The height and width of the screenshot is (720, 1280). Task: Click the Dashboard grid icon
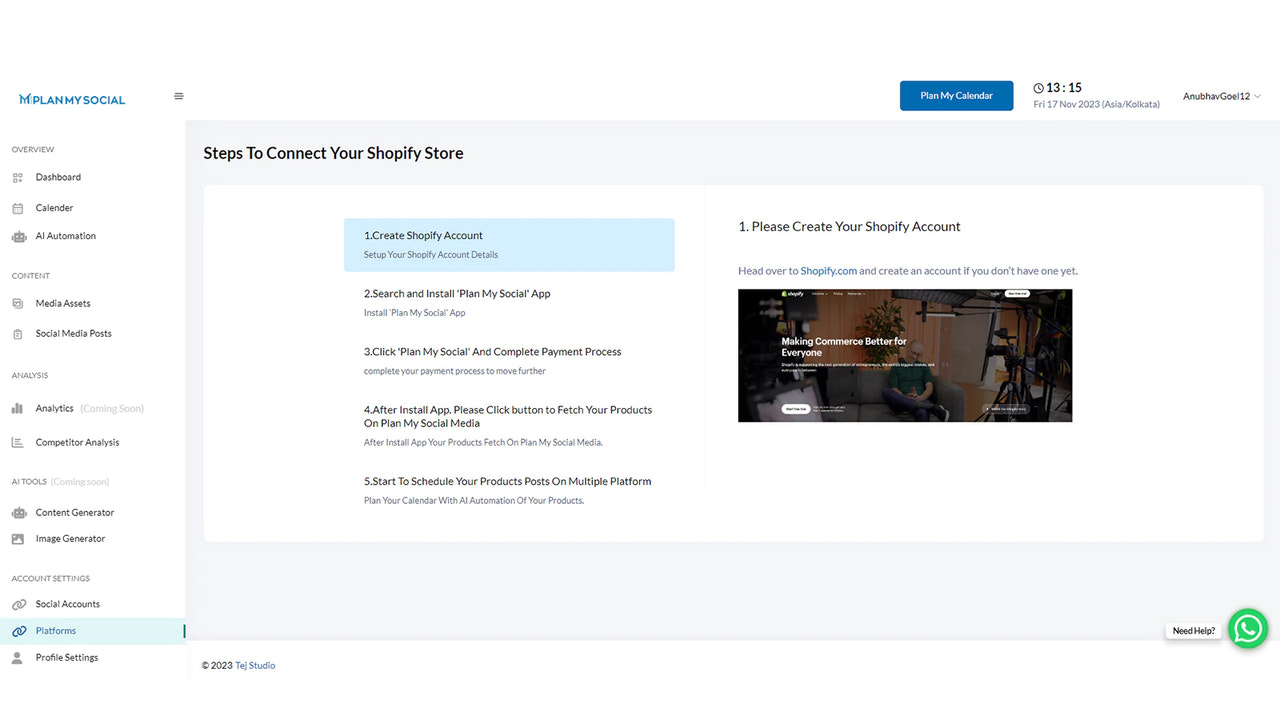click(x=17, y=178)
